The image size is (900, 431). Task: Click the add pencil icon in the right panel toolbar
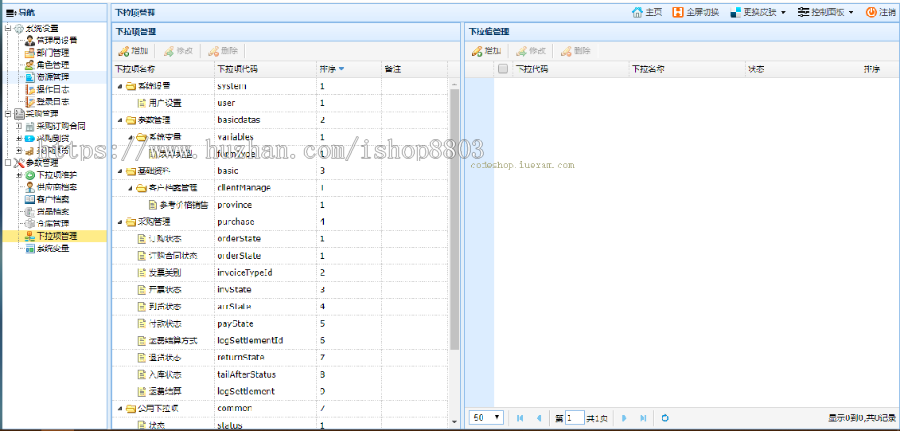click(477, 51)
